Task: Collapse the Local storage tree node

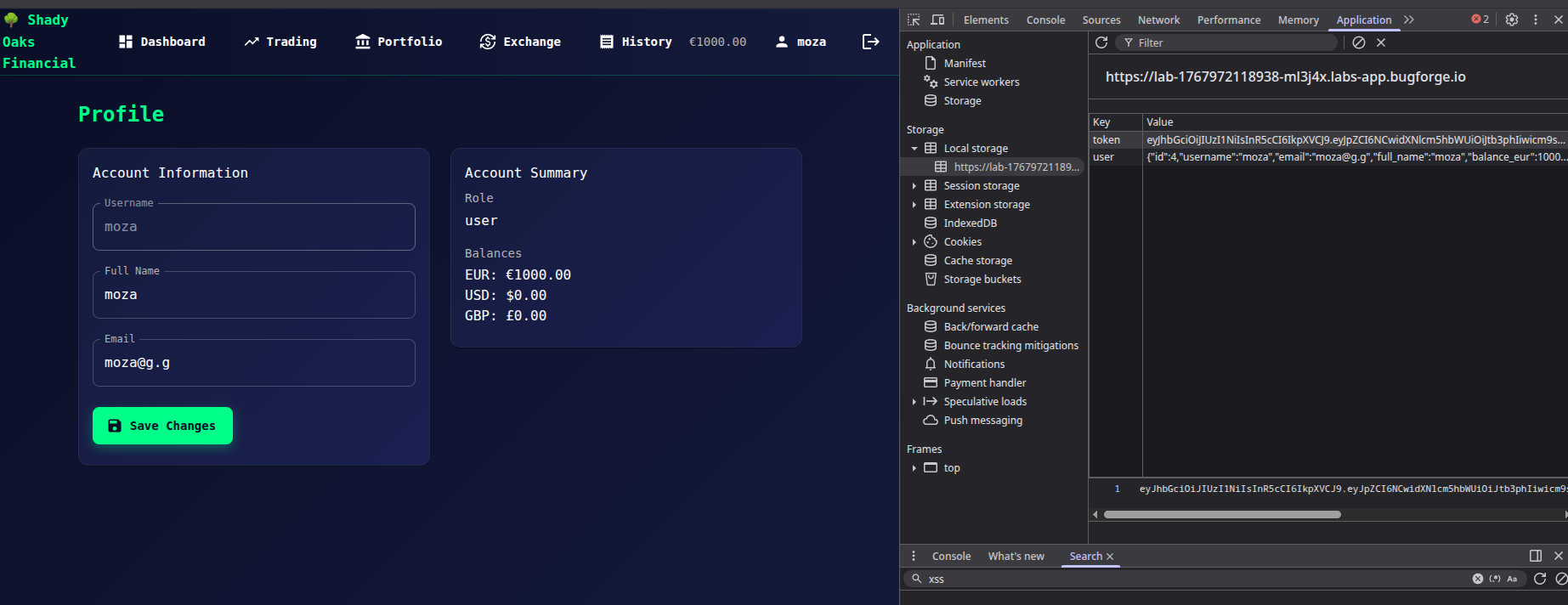Action: (x=914, y=149)
